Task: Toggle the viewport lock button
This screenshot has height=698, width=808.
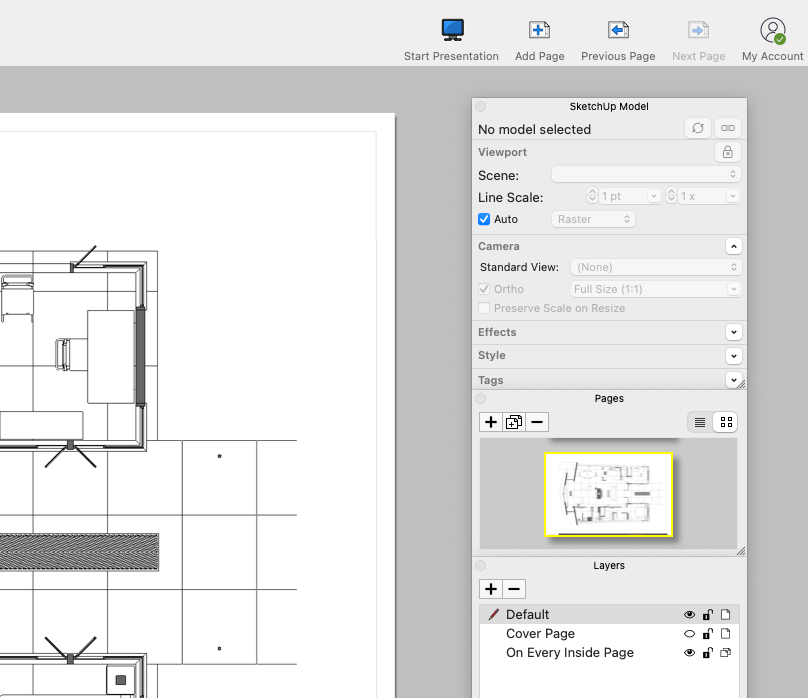Action: coord(727,152)
